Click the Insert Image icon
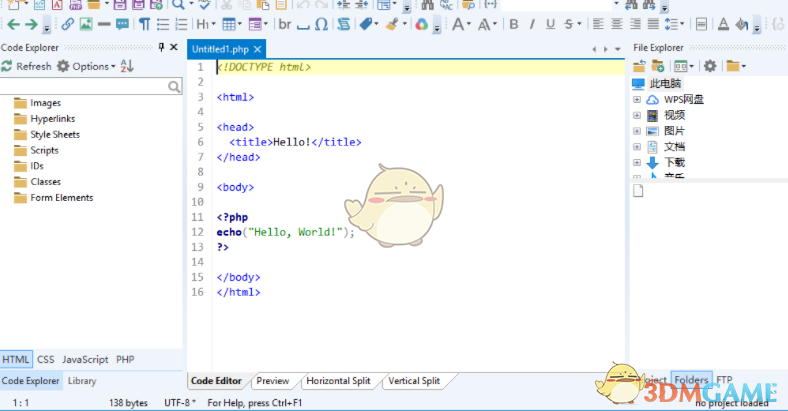 pyautogui.click(x=86, y=24)
